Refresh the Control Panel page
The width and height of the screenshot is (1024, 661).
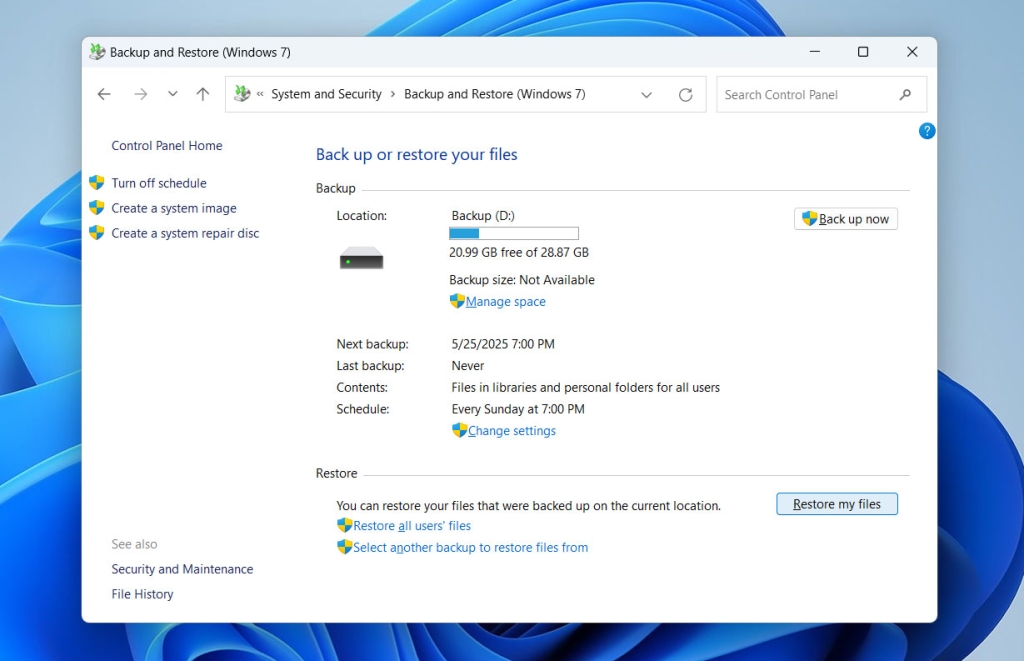(685, 95)
